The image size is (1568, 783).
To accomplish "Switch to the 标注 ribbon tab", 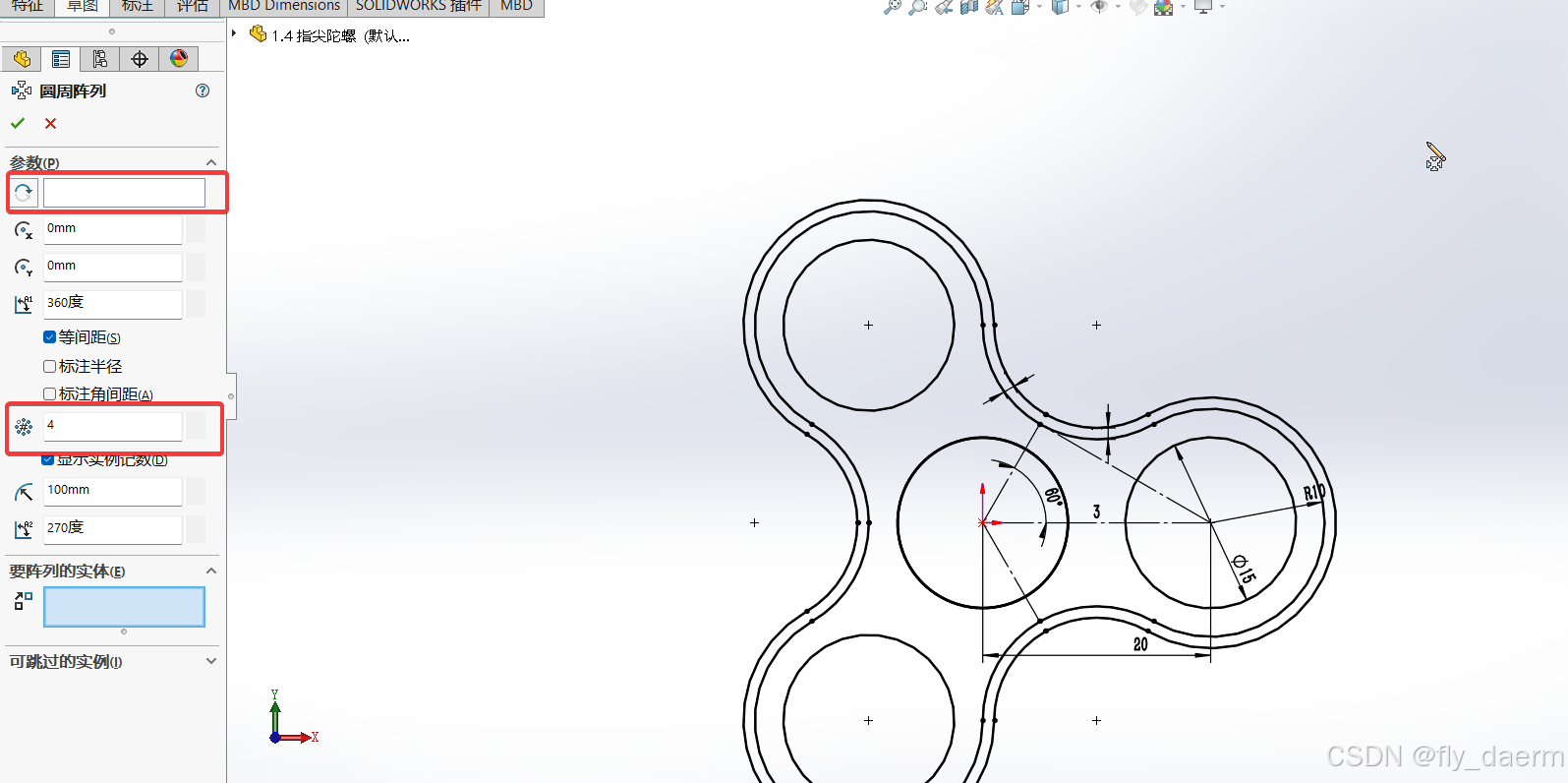I will (x=138, y=7).
